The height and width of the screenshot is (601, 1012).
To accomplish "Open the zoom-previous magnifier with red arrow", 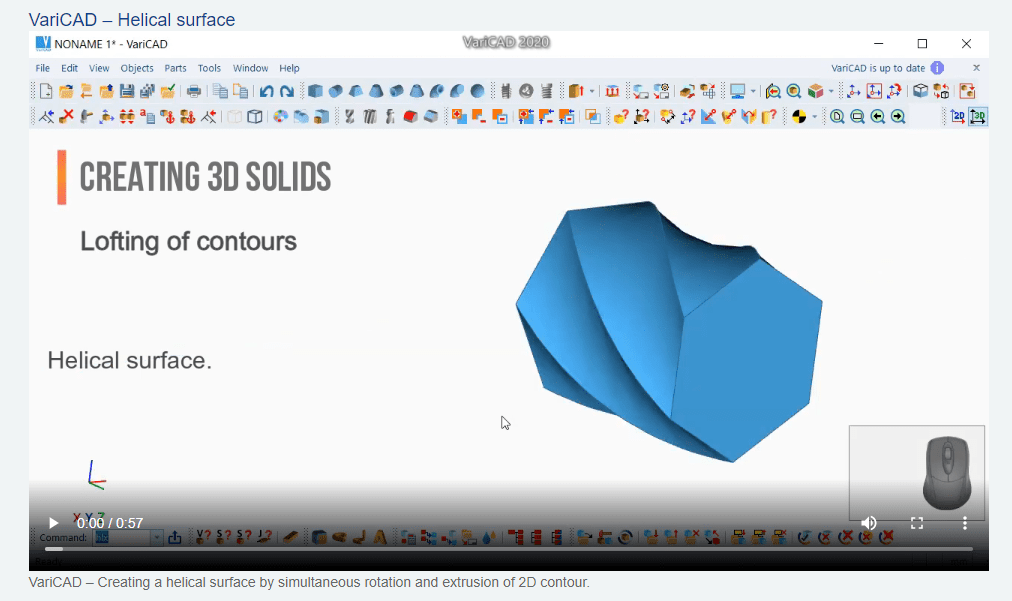I will click(773, 91).
